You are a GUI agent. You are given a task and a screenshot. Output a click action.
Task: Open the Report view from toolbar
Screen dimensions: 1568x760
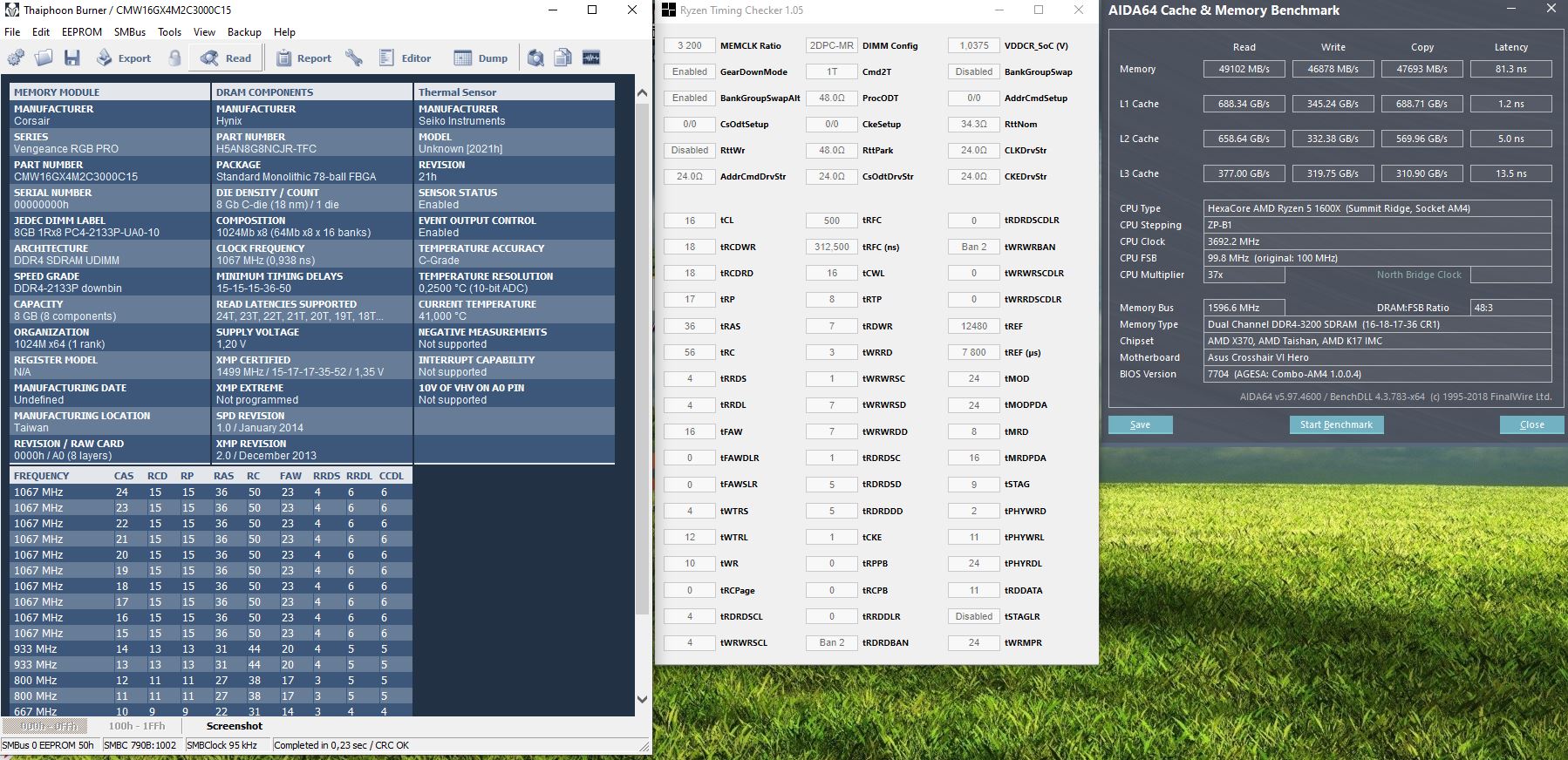point(303,58)
